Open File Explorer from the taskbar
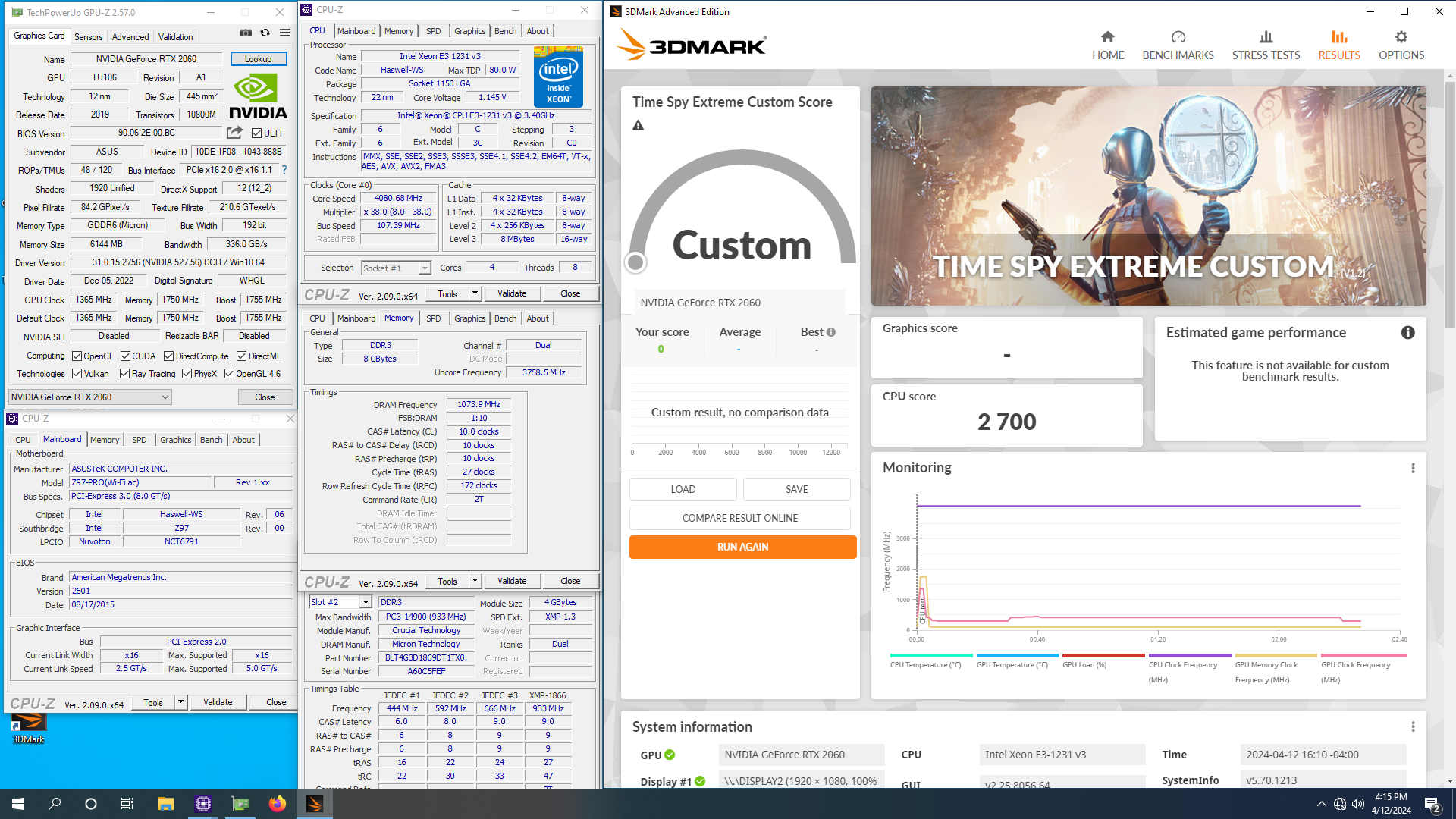This screenshot has height=819, width=1456. click(165, 804)
